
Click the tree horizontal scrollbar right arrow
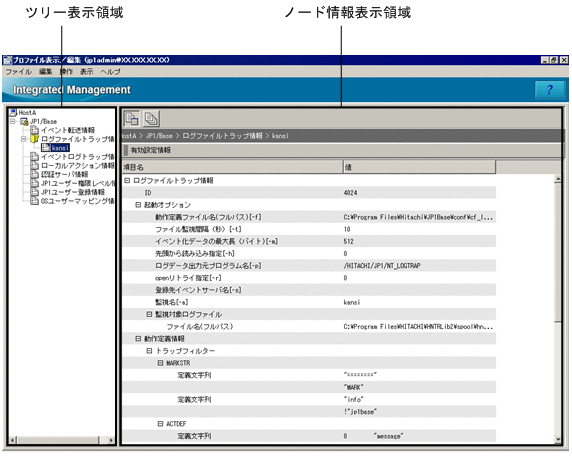111,440
